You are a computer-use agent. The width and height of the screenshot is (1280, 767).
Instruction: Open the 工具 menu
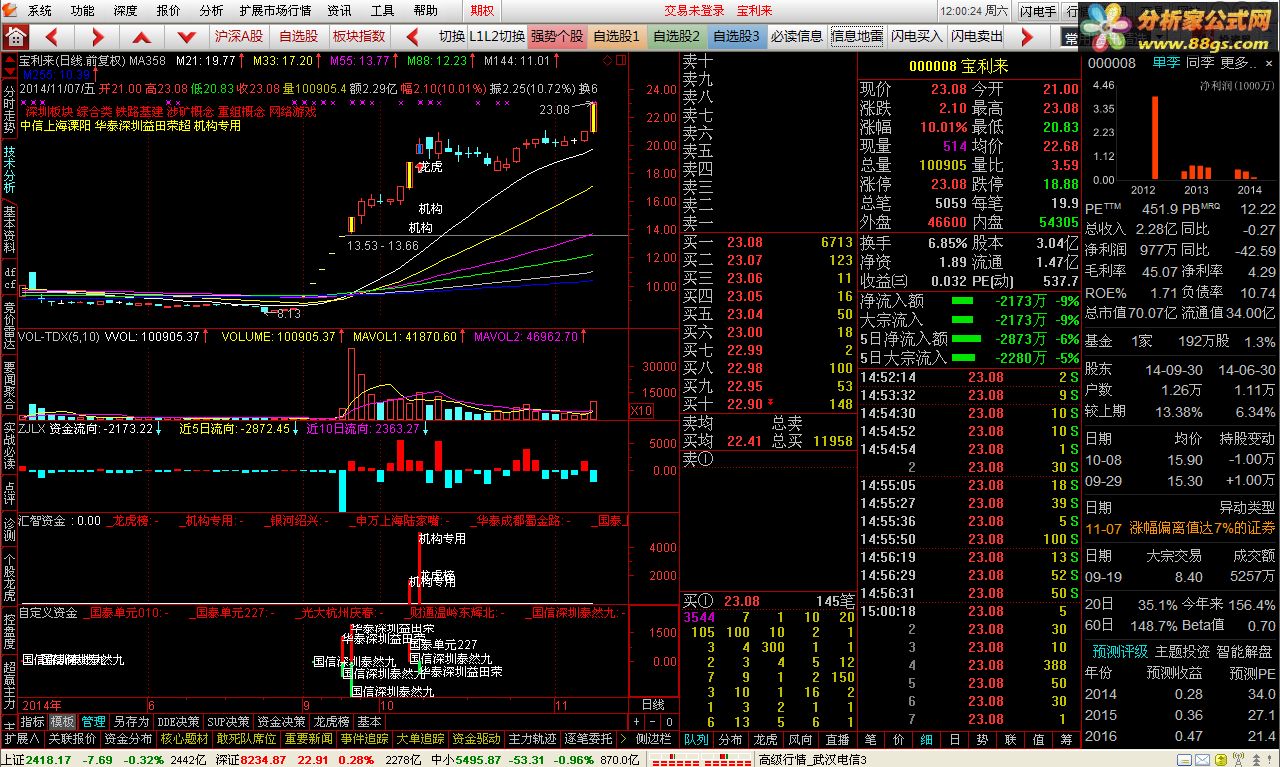(x=382, y=11)
